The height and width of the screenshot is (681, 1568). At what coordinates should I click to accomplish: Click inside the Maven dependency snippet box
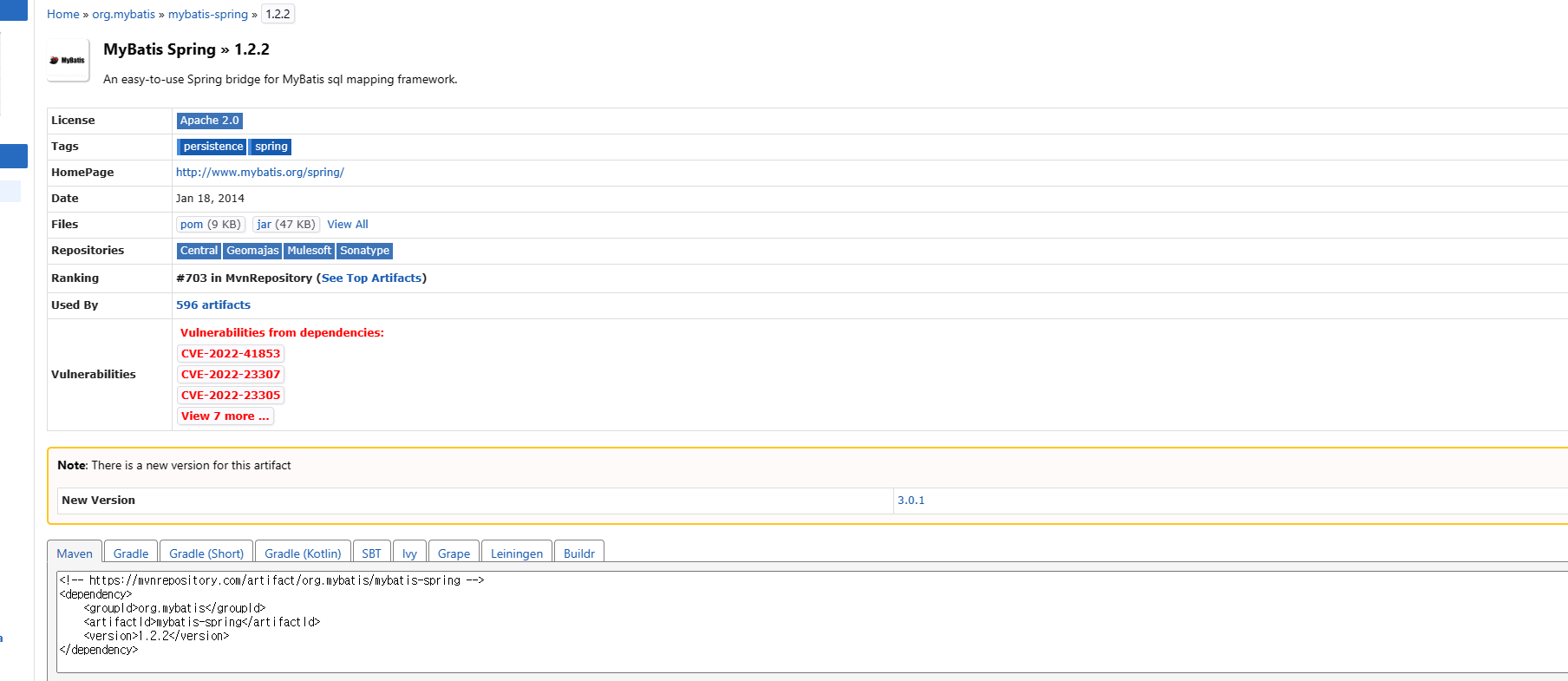pos(812,621)
